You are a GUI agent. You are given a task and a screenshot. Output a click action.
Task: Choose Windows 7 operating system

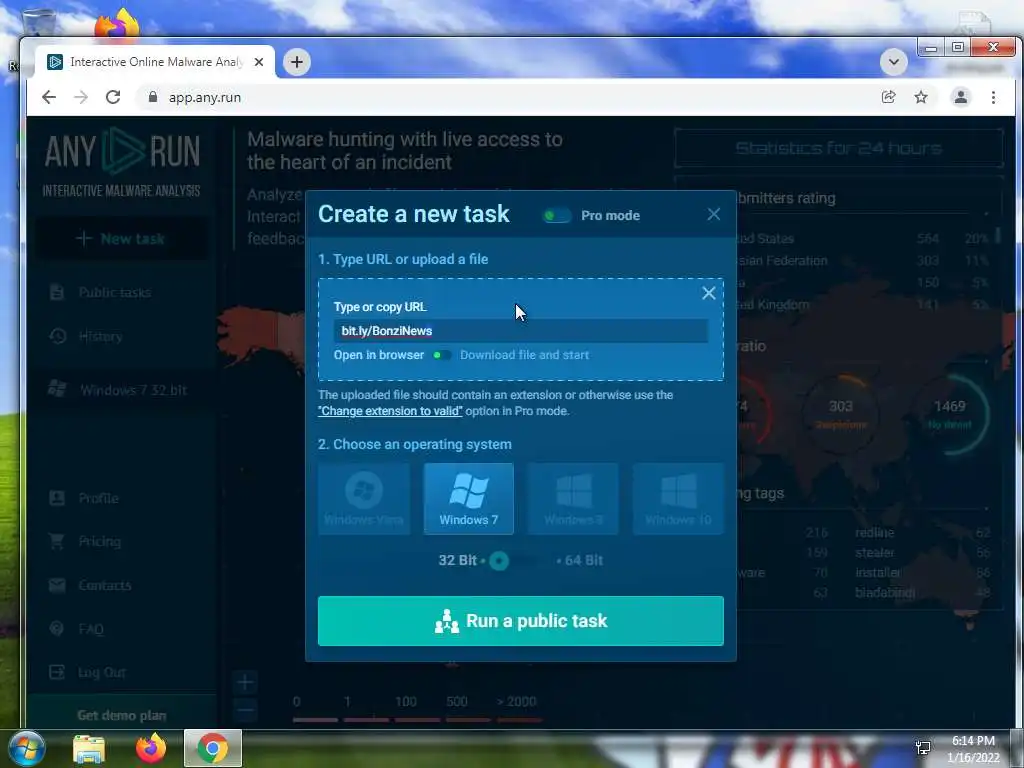click(468, 499)
